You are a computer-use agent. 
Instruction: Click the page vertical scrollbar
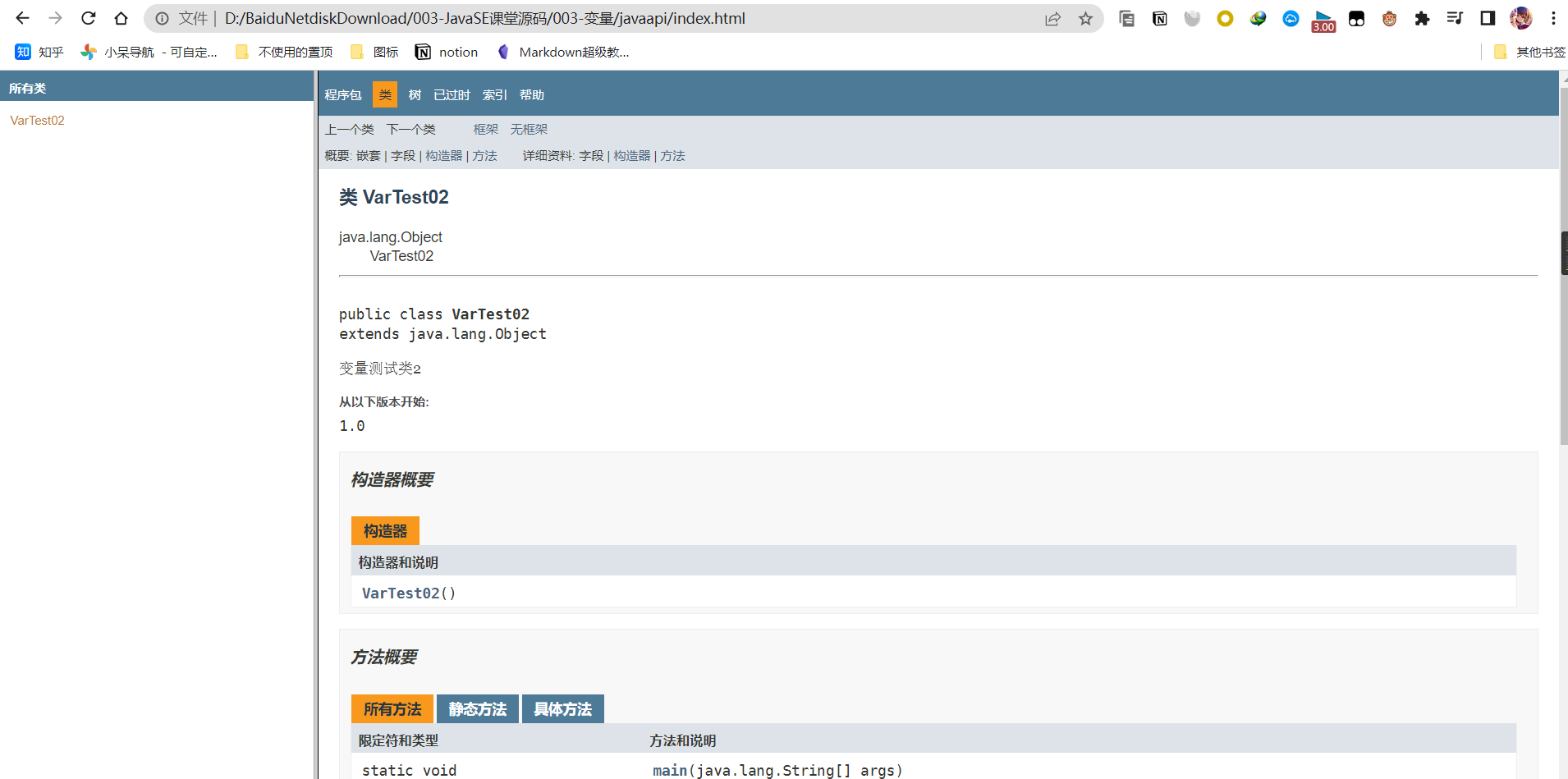1563,328
